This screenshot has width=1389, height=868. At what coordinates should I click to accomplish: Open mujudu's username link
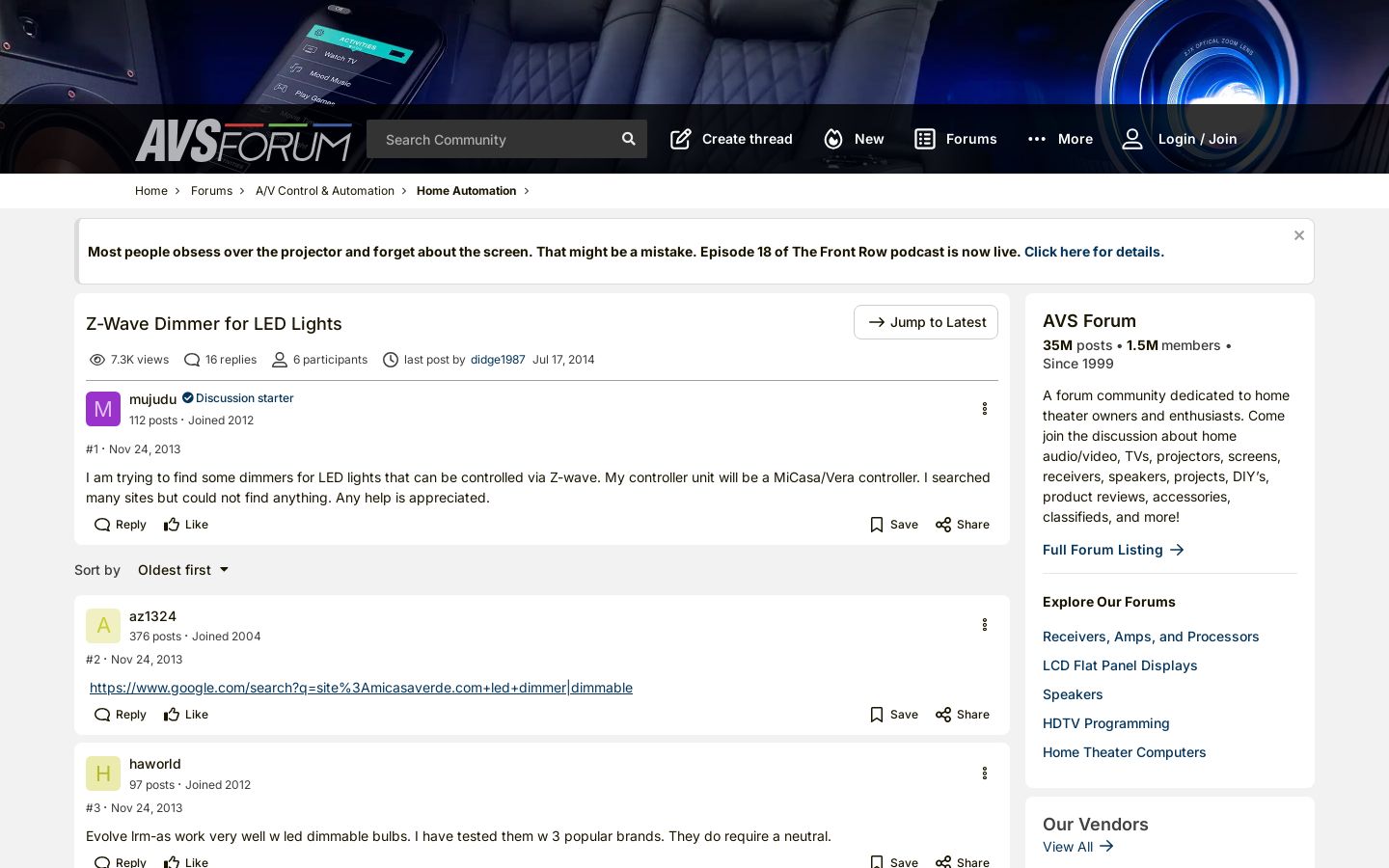click(152, 398)
